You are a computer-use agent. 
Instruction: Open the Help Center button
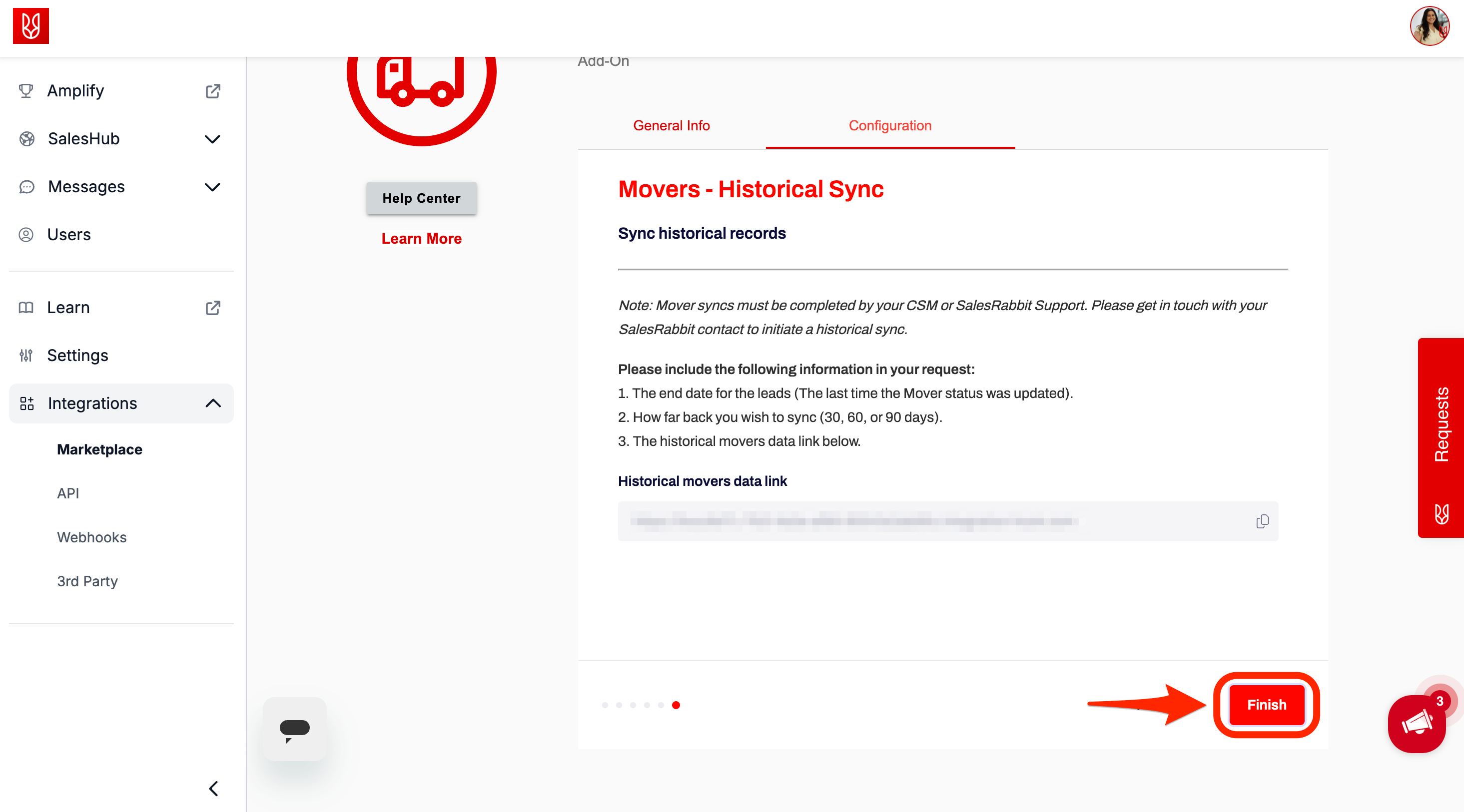click(421, 198)
